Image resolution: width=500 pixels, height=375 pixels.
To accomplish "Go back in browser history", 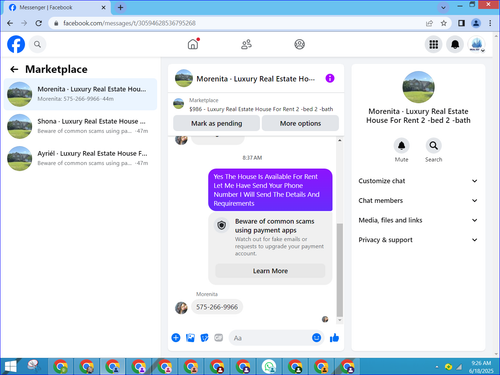I will pos(10,23).
